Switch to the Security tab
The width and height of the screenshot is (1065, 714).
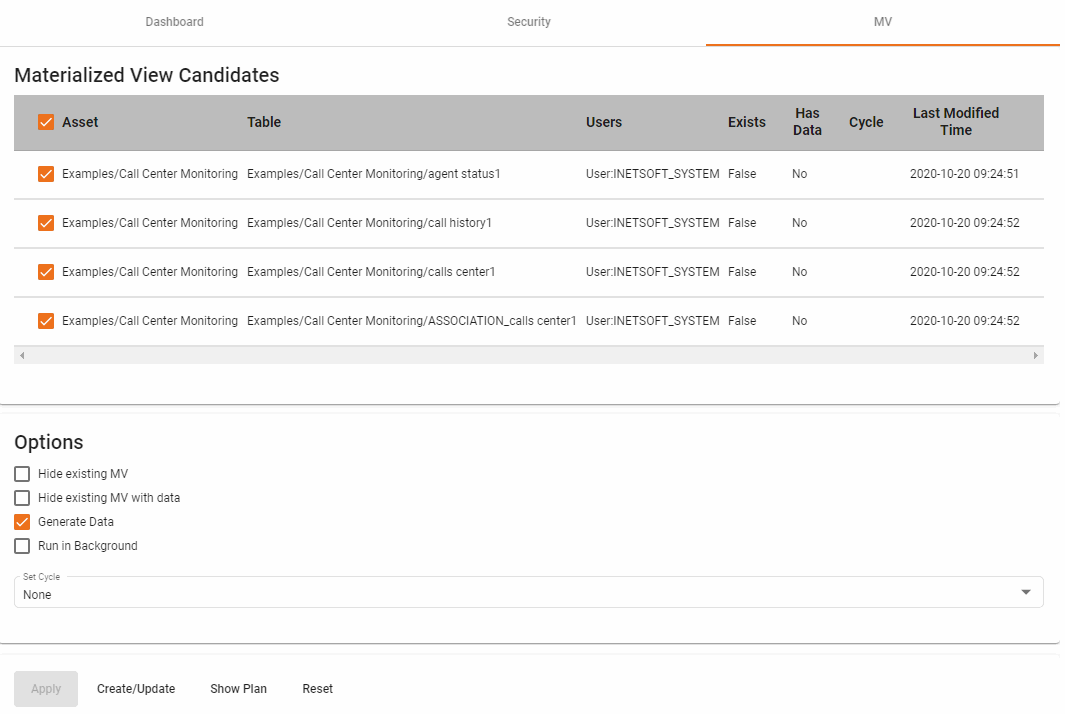click(x=528, y=21)
